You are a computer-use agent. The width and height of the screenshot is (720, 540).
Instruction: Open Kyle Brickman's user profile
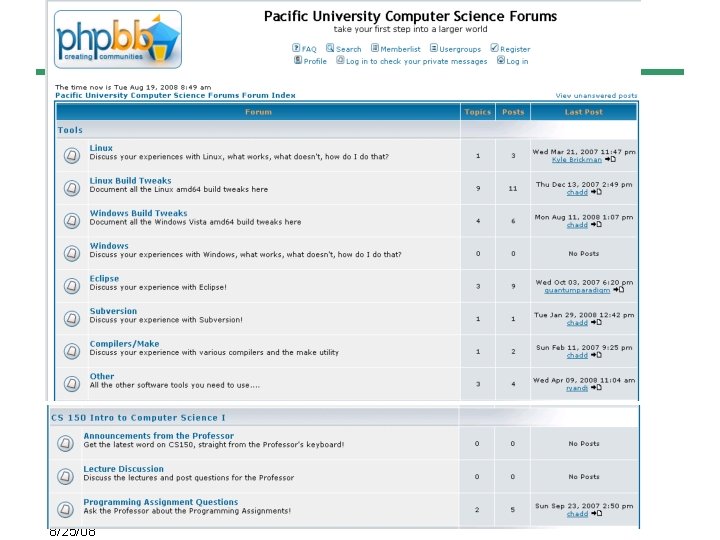[x=577, y=160]
